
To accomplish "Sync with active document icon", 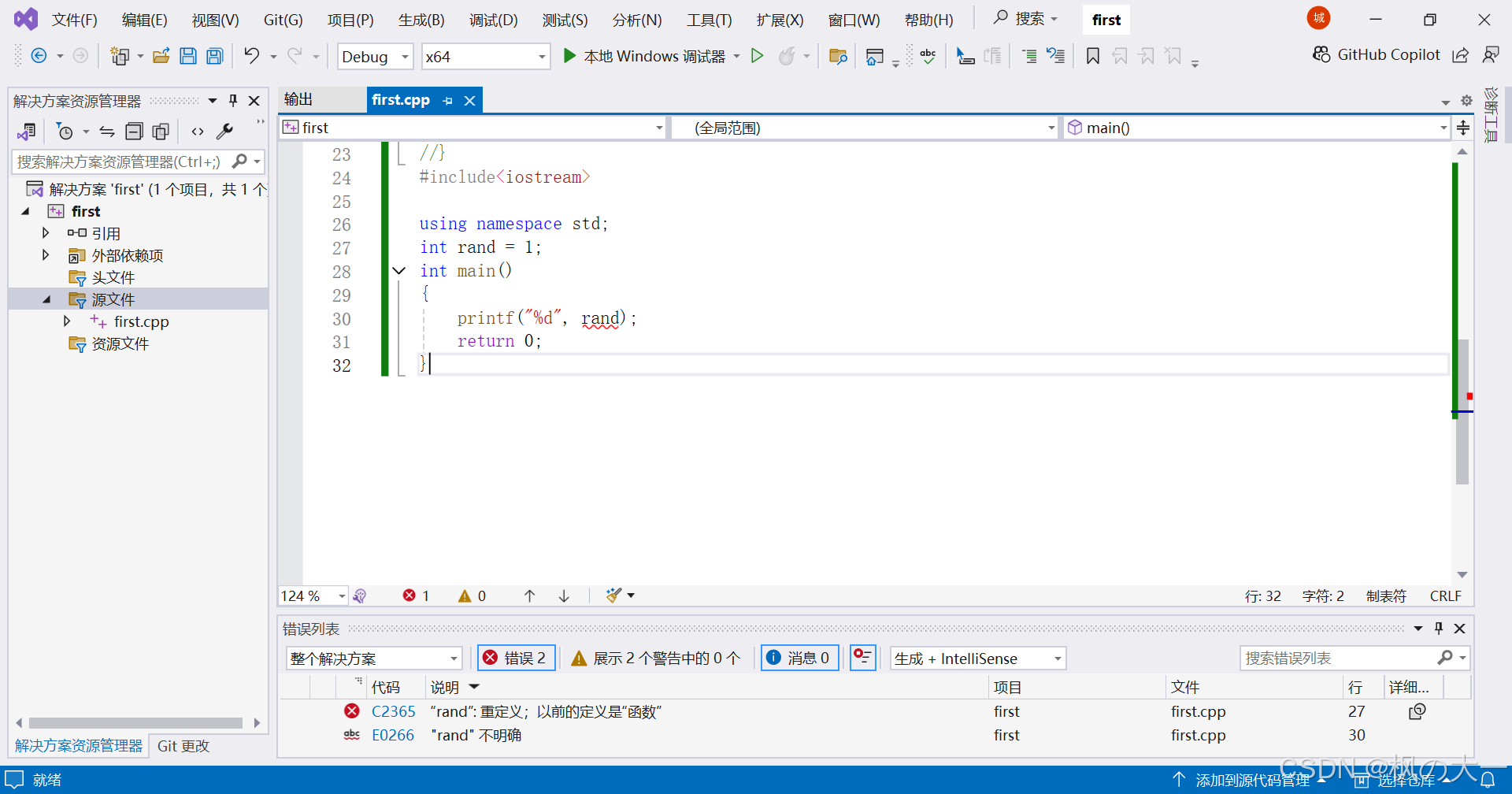I will 107,132.
